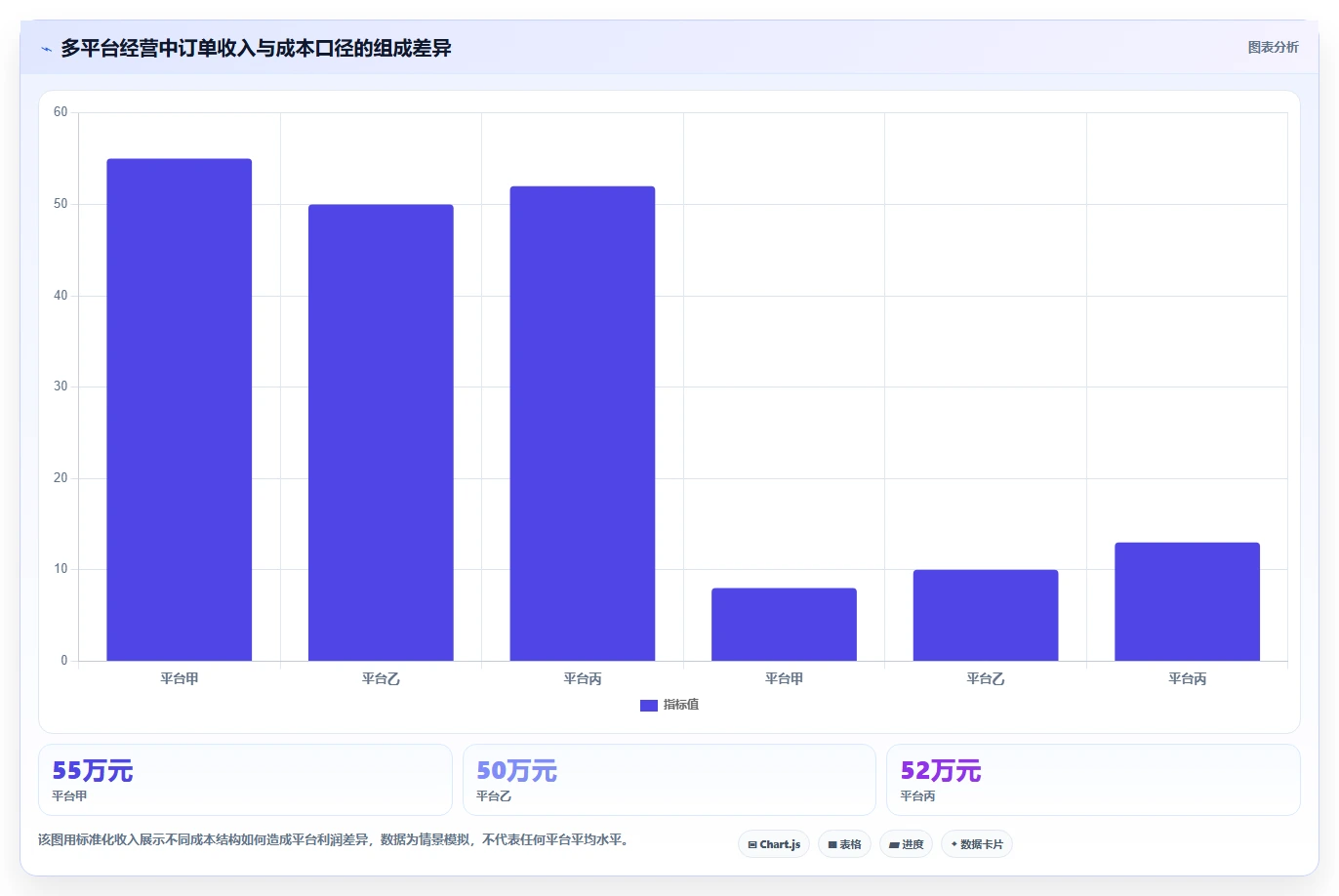
Task: Click the 52万元 data card value
Action: tap(941, 771)
